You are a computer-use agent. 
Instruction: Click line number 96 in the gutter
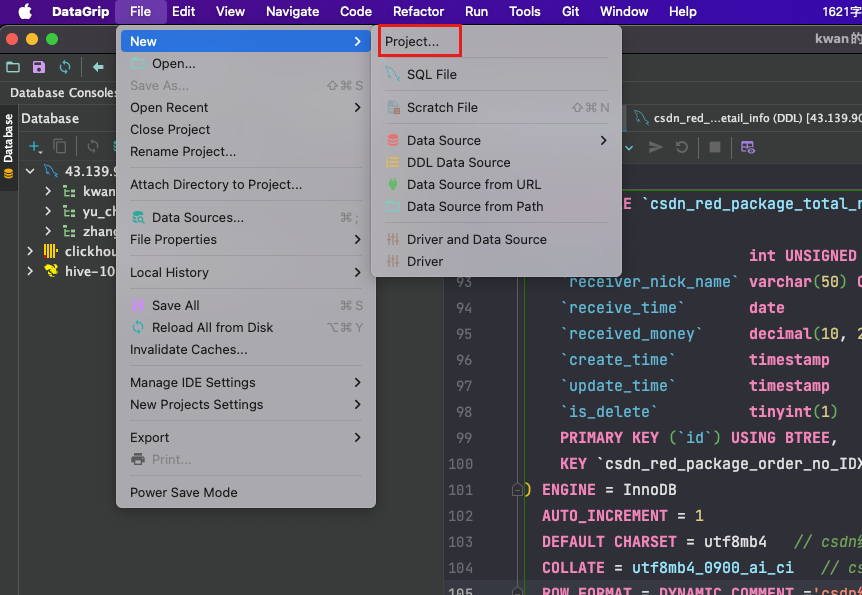(463, 360)
